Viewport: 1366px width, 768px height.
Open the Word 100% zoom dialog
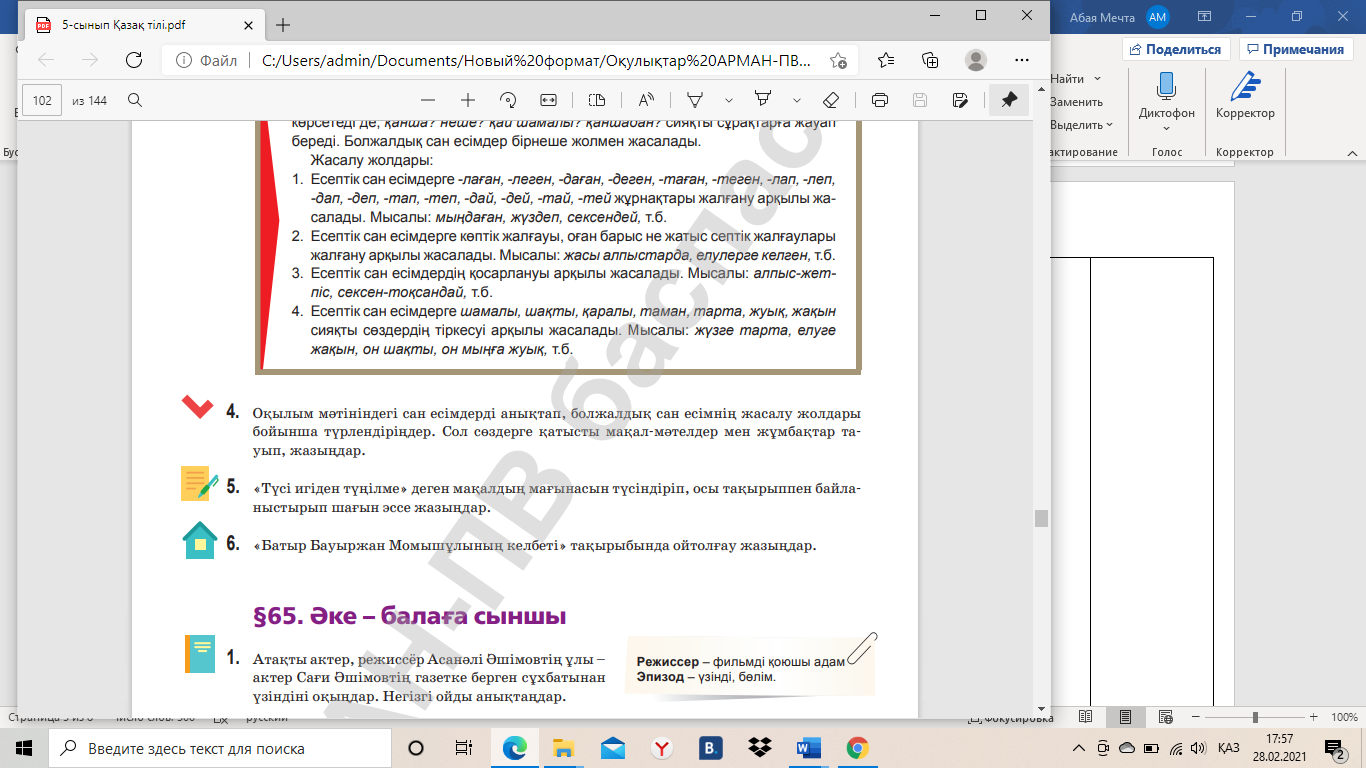1344,717
